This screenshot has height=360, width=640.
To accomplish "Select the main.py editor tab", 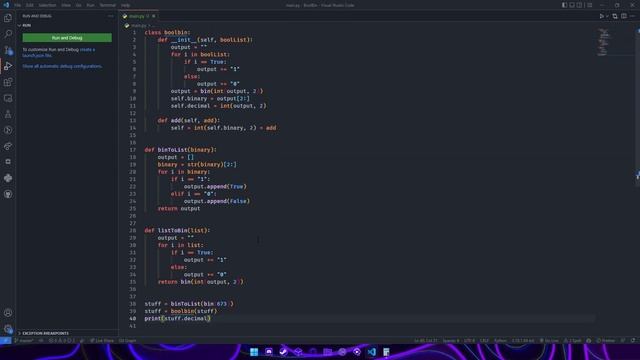I will pos(139,16).
